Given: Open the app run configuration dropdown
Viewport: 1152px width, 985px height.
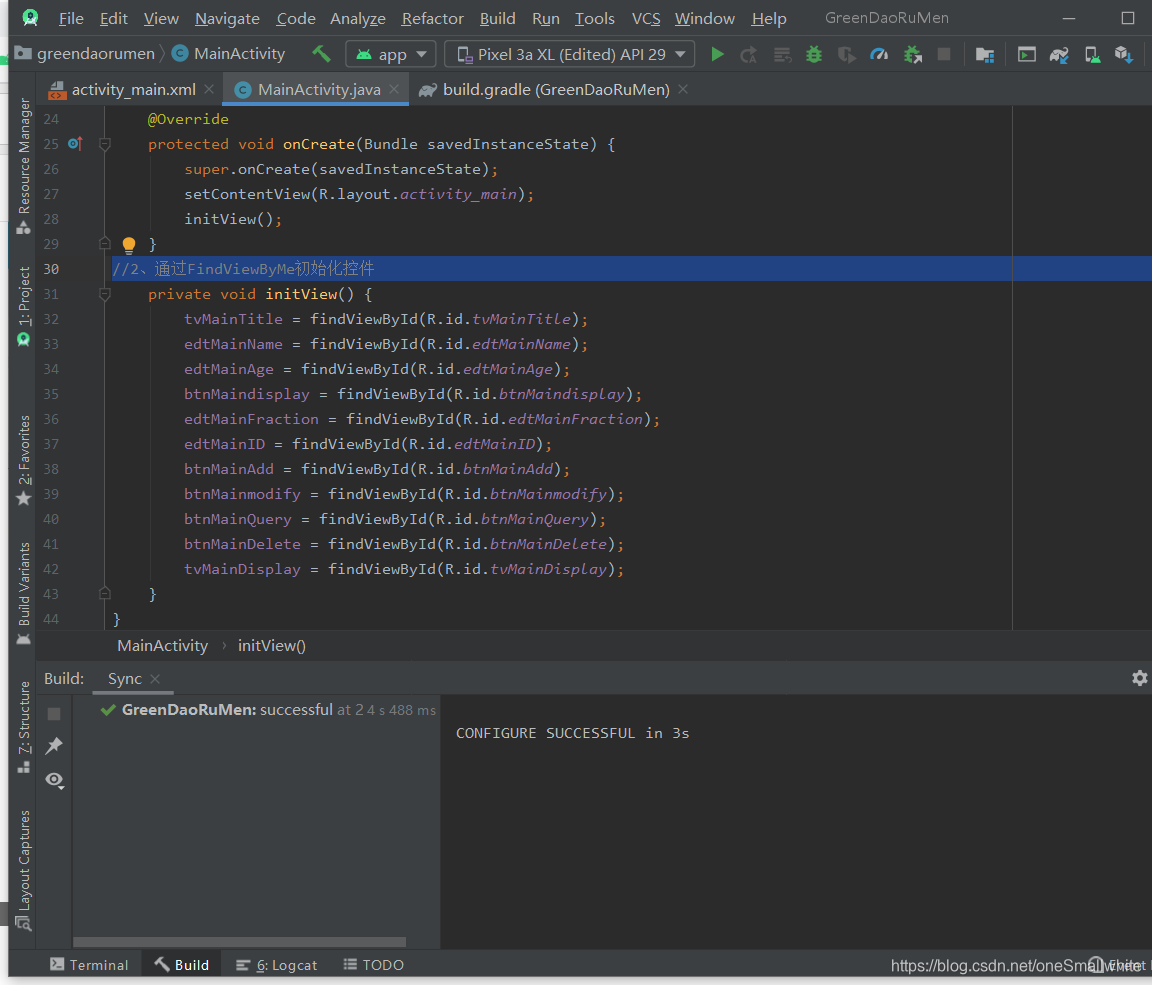Looking at the screenshot, I should (x=391, y=54).
